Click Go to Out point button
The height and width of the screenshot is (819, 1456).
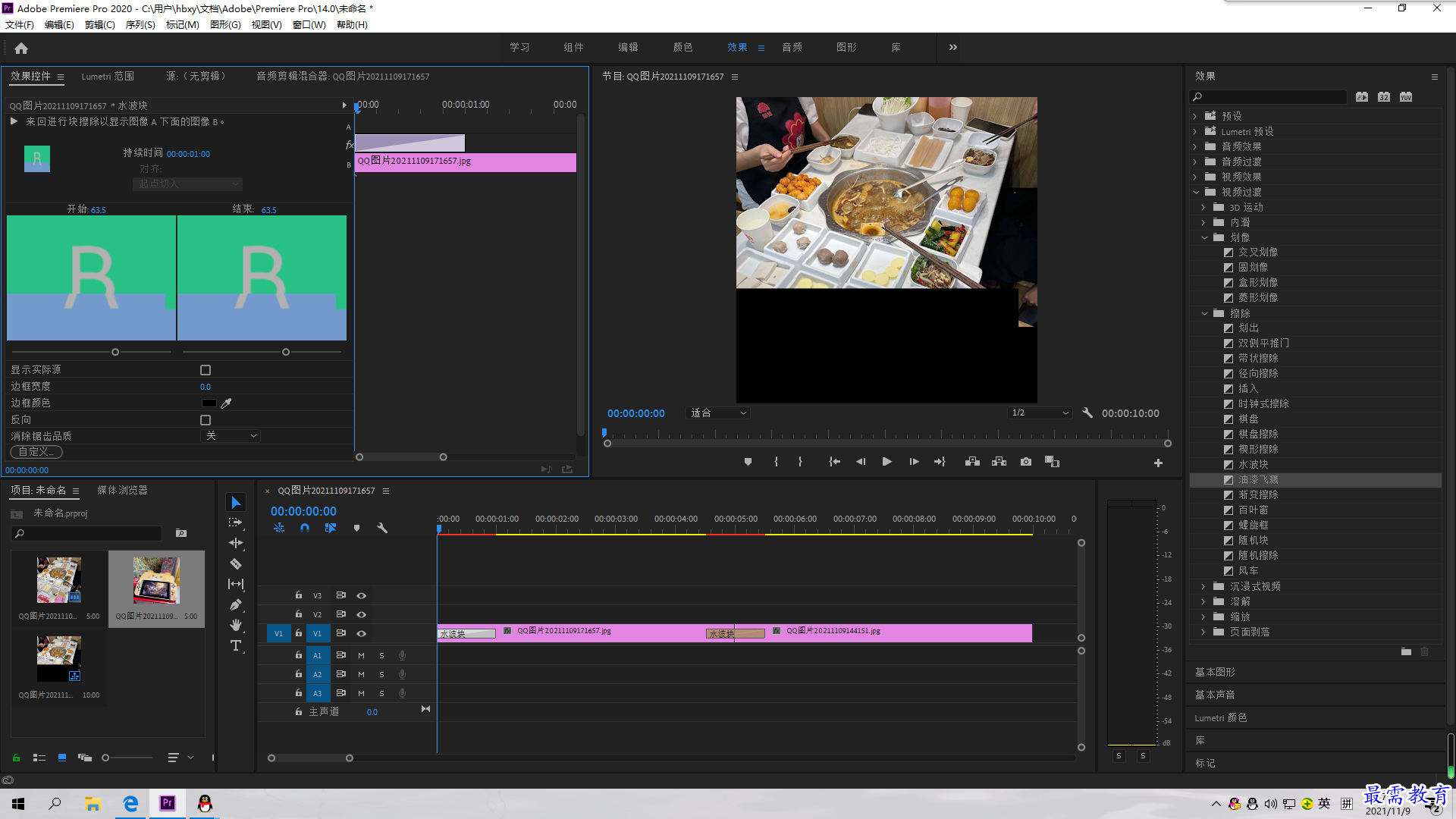click(940, 462)
